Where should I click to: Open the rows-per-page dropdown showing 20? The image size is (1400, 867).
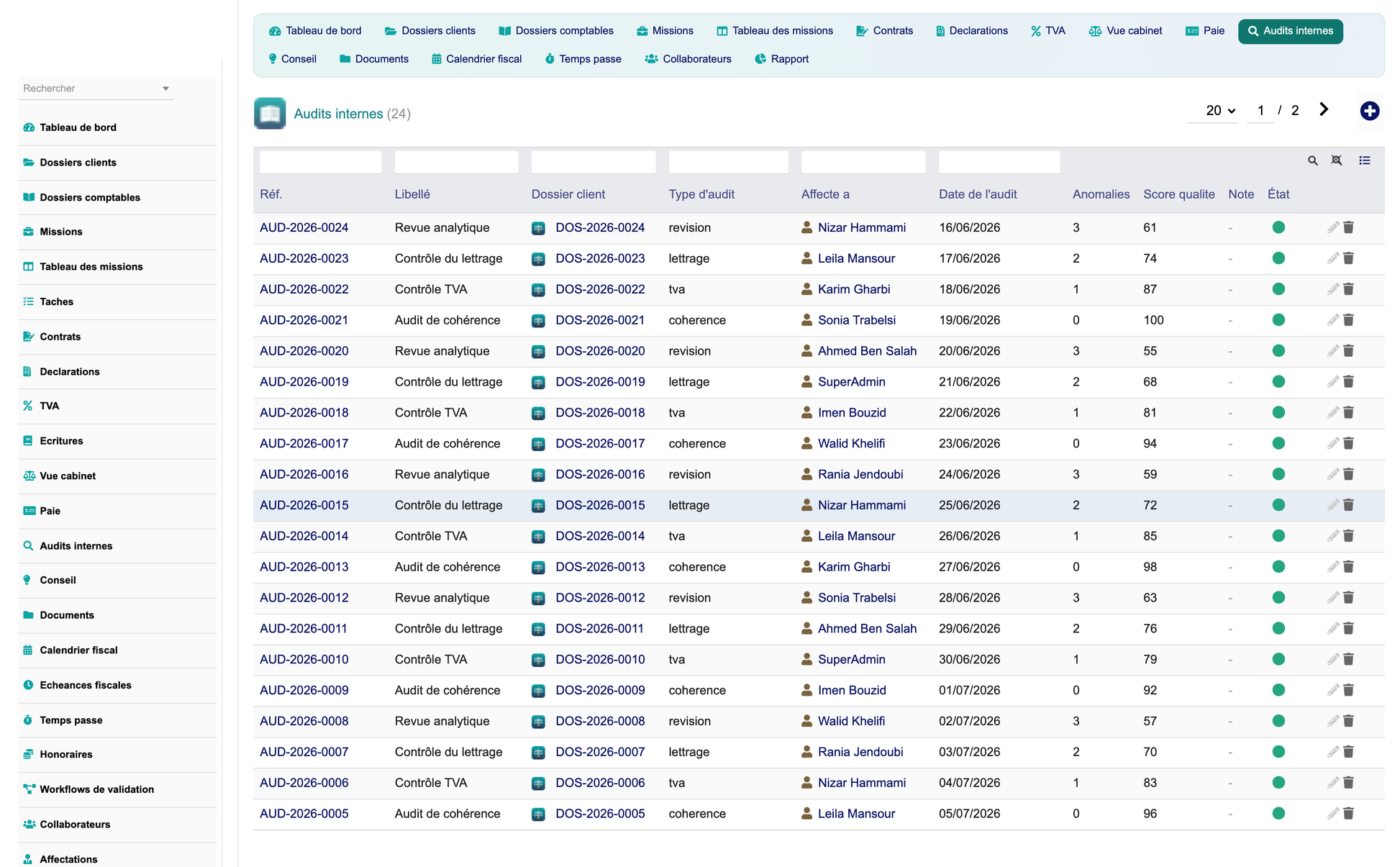click(1219, 110)
